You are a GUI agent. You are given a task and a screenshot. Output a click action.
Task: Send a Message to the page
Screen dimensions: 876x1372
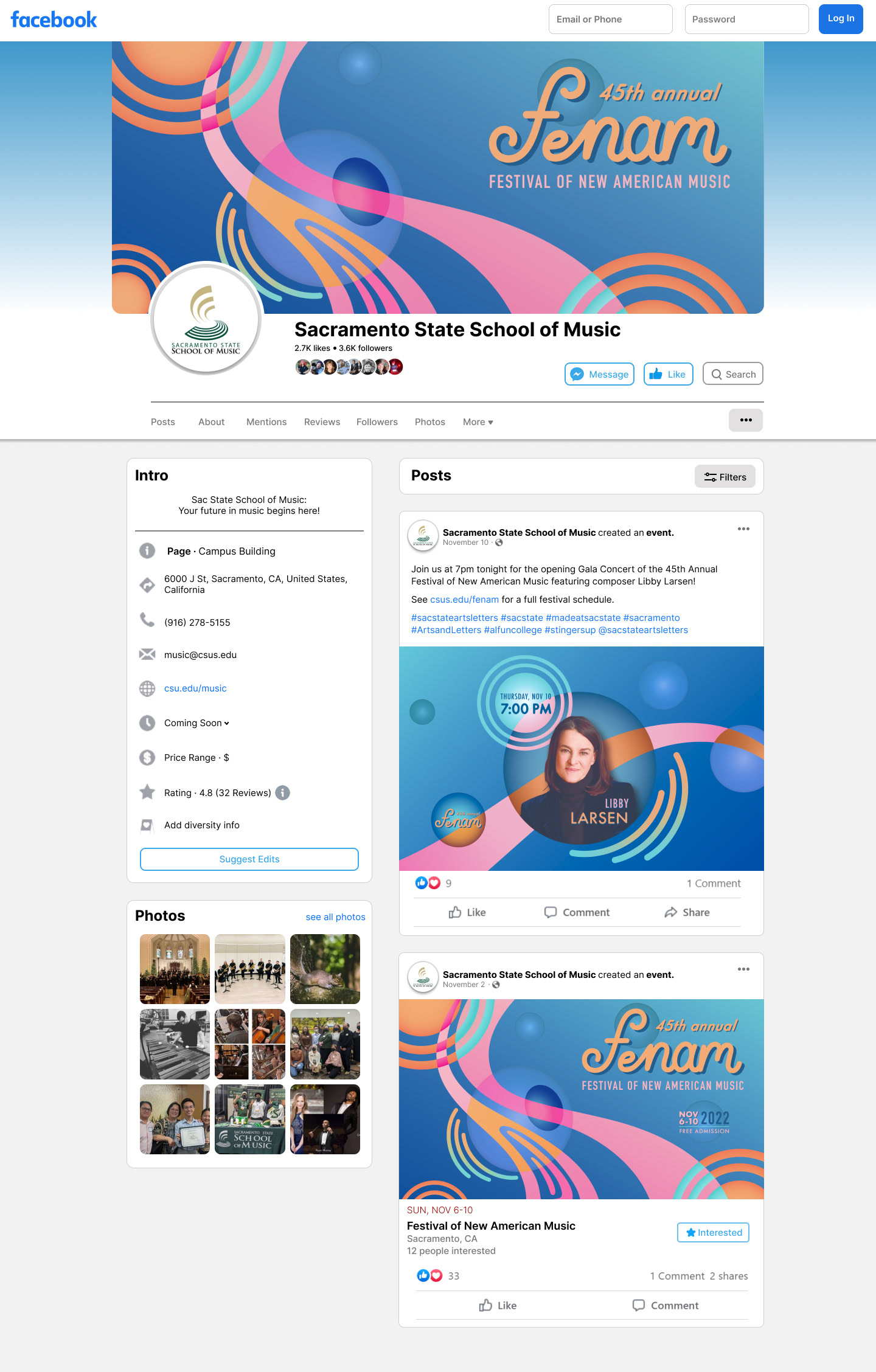pyautogui.click(x=599, y=375)
